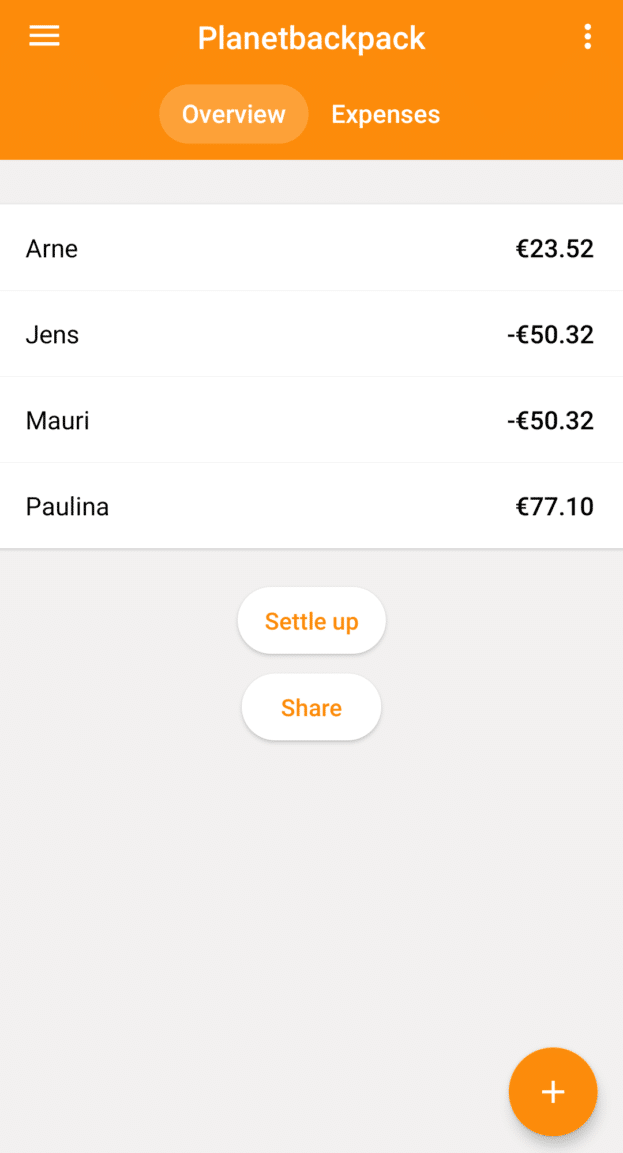Click Paulina's €77.10 balance amount
This screenshot has height=1153, width=623.
click(x=554, y=507)
